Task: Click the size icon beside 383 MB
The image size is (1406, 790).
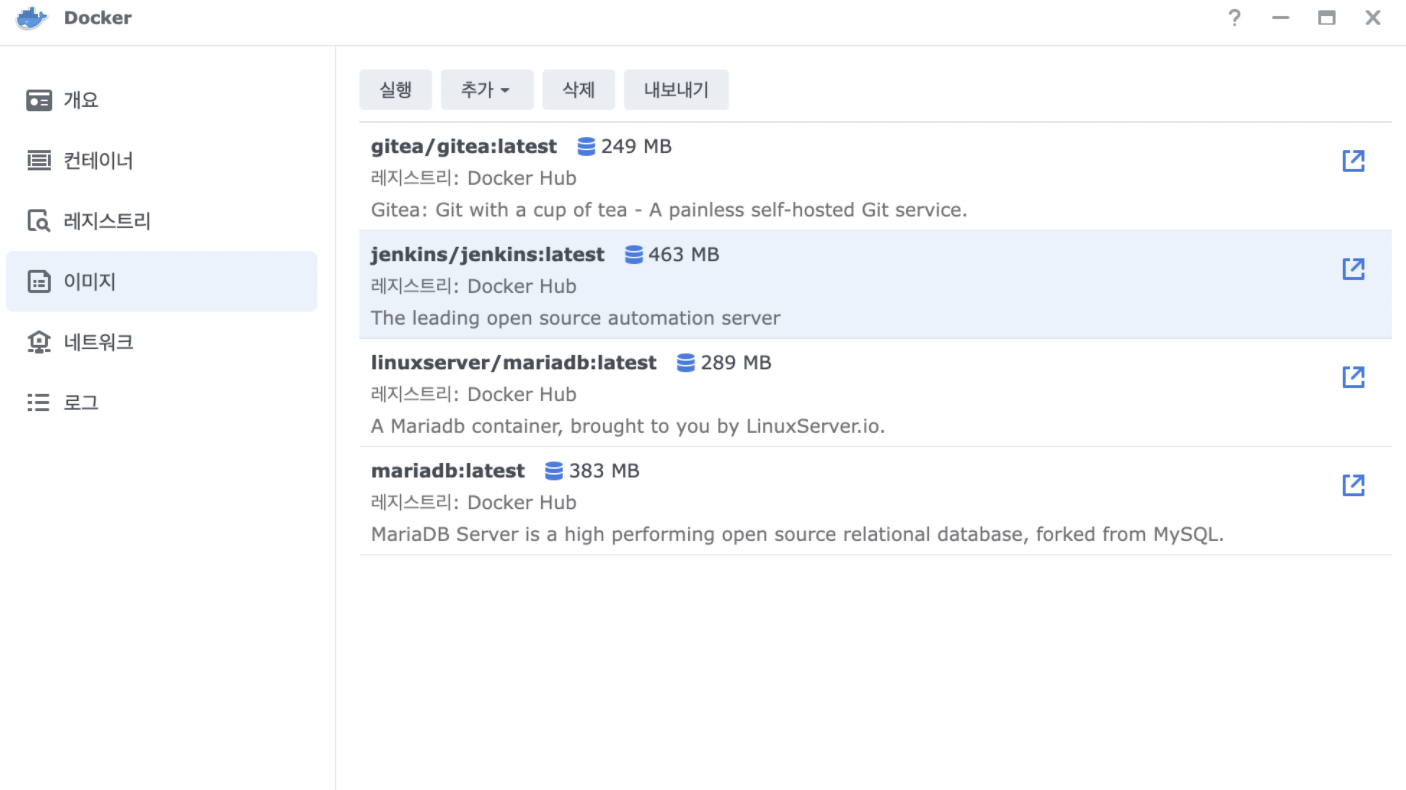Action: coord(554,471)
